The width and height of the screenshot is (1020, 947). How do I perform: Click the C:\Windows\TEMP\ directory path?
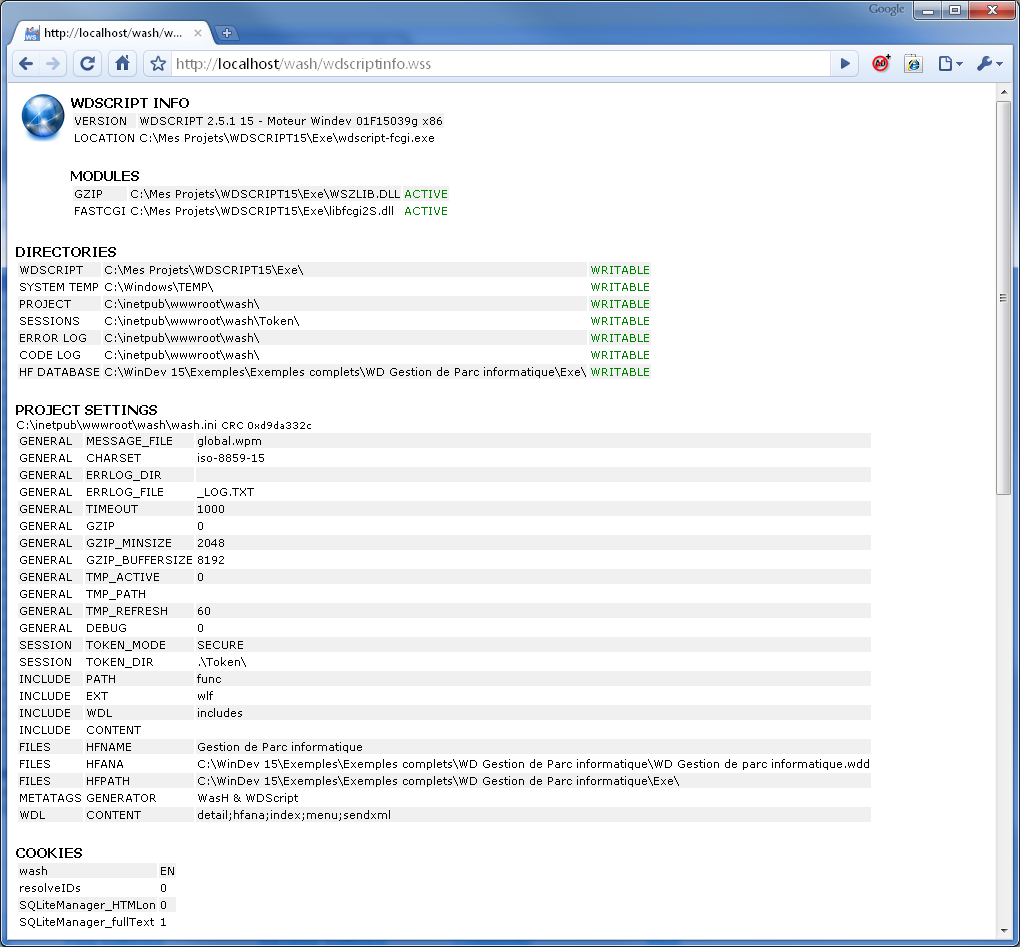159,287
